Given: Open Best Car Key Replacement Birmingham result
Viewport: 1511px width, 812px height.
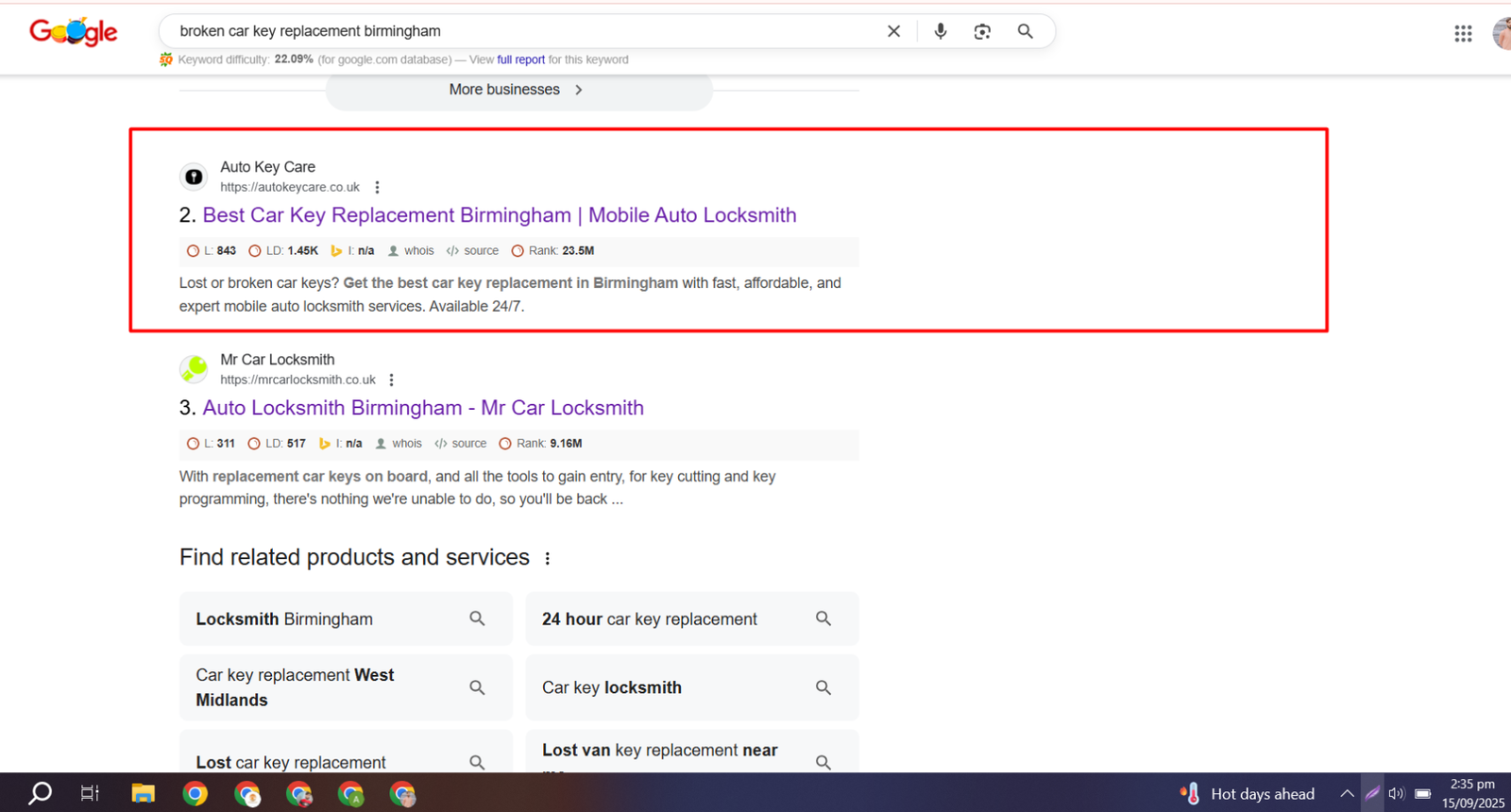Looking at the screenshot, I should pos(499,215).
